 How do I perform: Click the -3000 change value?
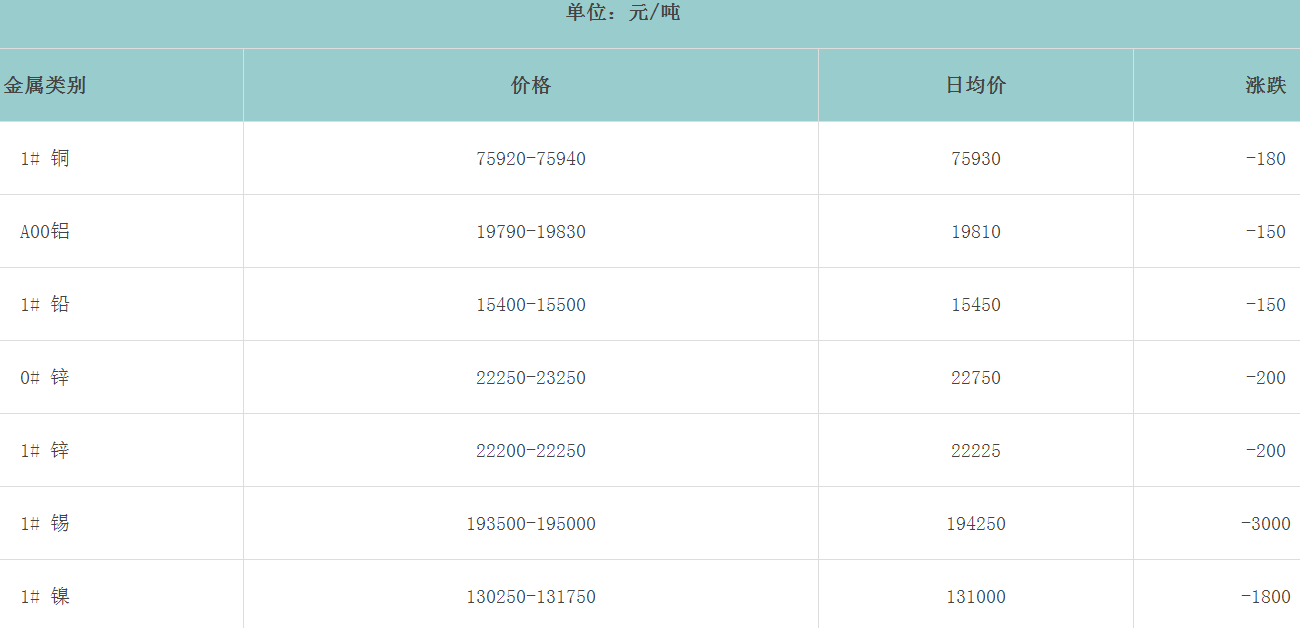1265,523
